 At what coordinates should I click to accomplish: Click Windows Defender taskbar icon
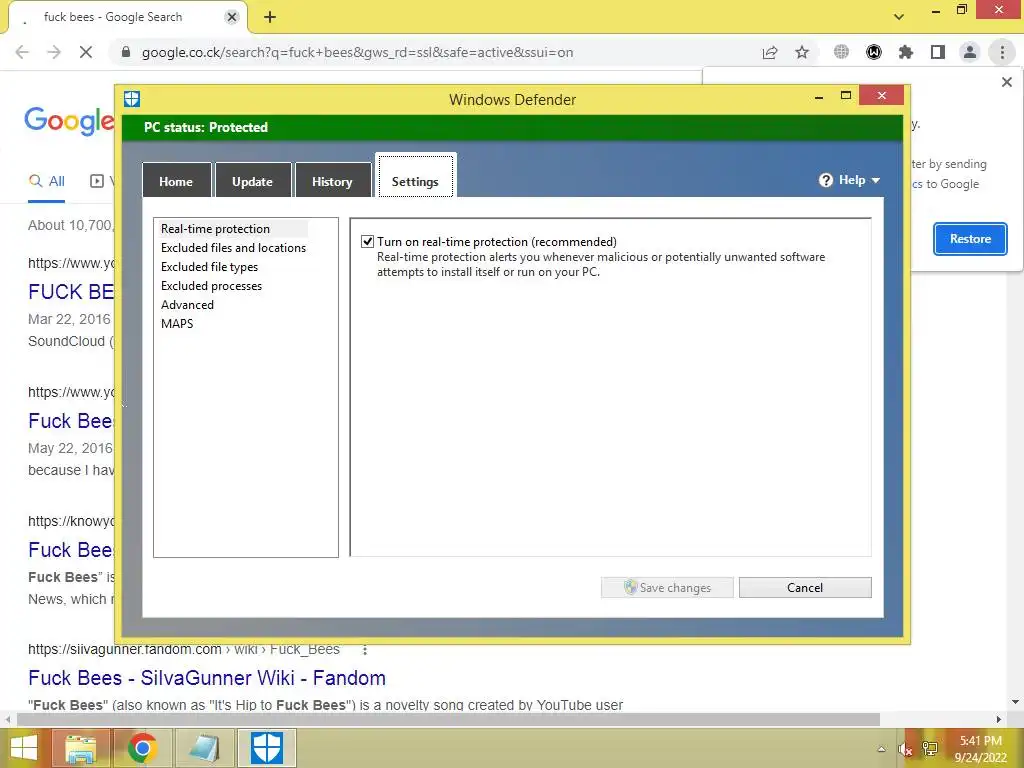[266, 748]
